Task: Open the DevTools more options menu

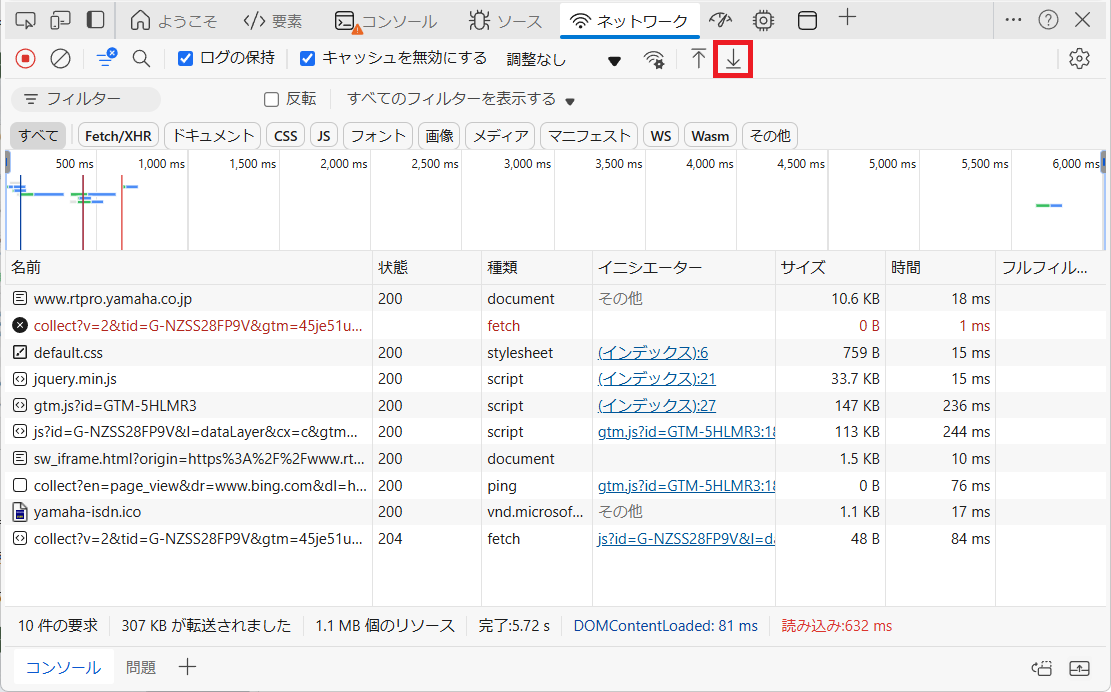Action: pyautogui.click(x=1013, y=20)
